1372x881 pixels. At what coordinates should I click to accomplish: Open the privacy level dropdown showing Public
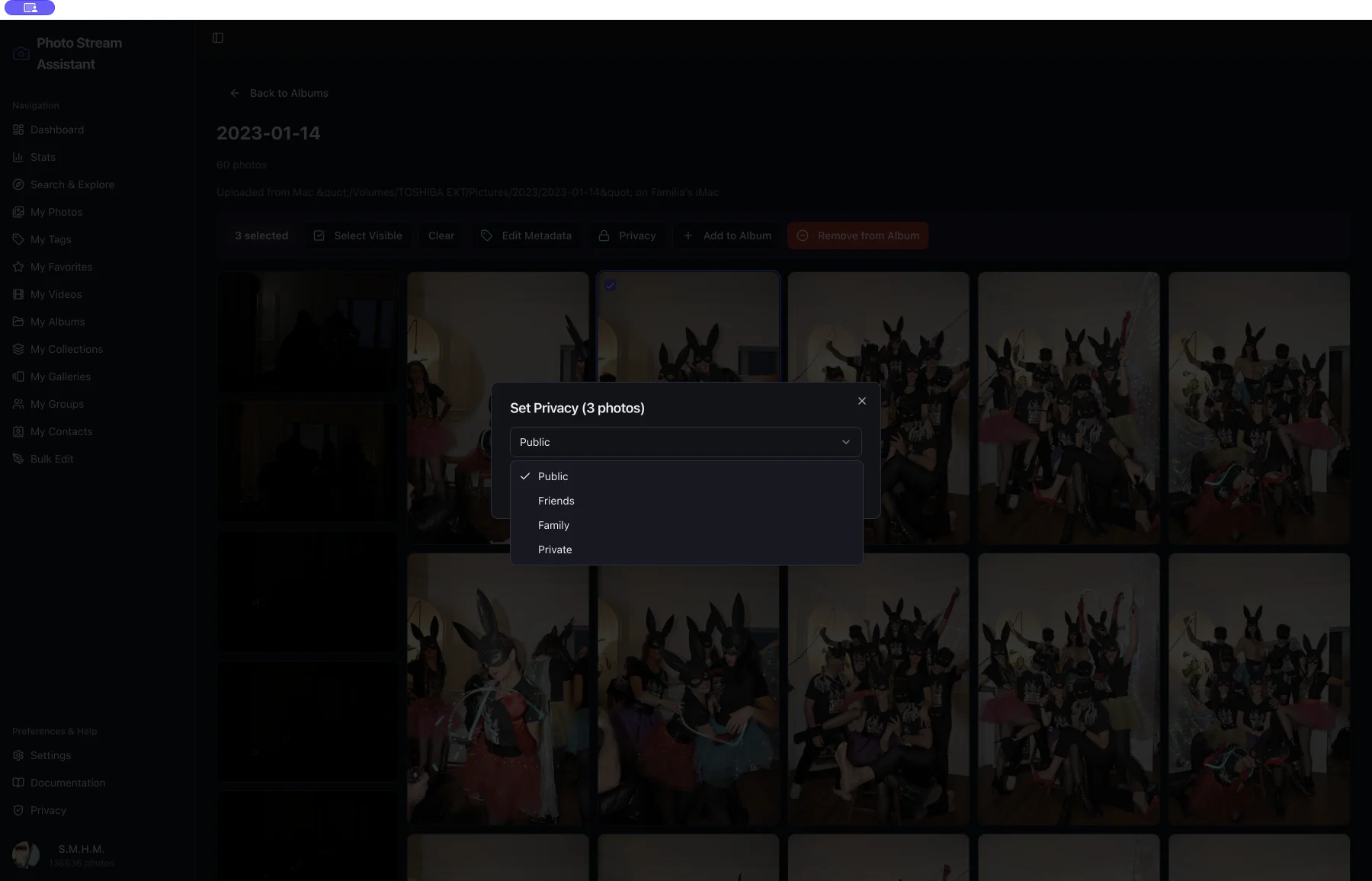pyautogui.click(x=684, y=442)
